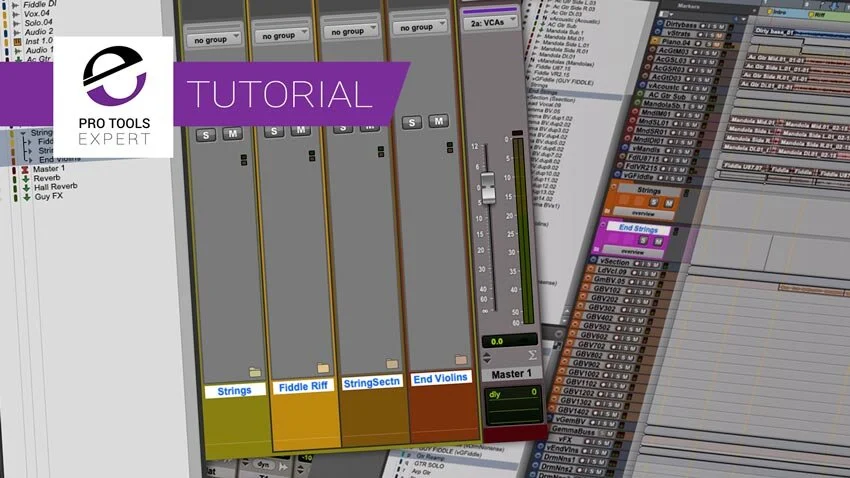This screenshot has height=478, width=850.
Task: Click the audio track icon beside Solo.04
Action: click(17, 24)
